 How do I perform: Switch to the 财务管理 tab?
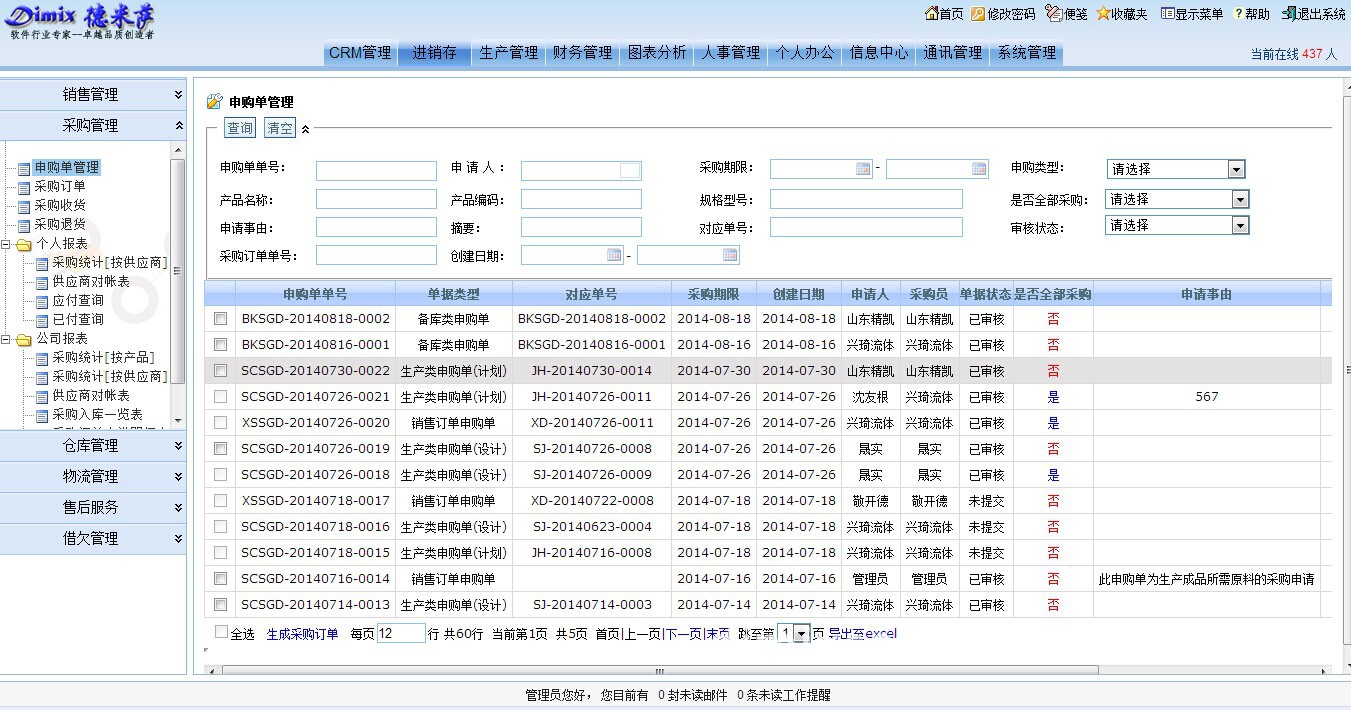[582, 53]
